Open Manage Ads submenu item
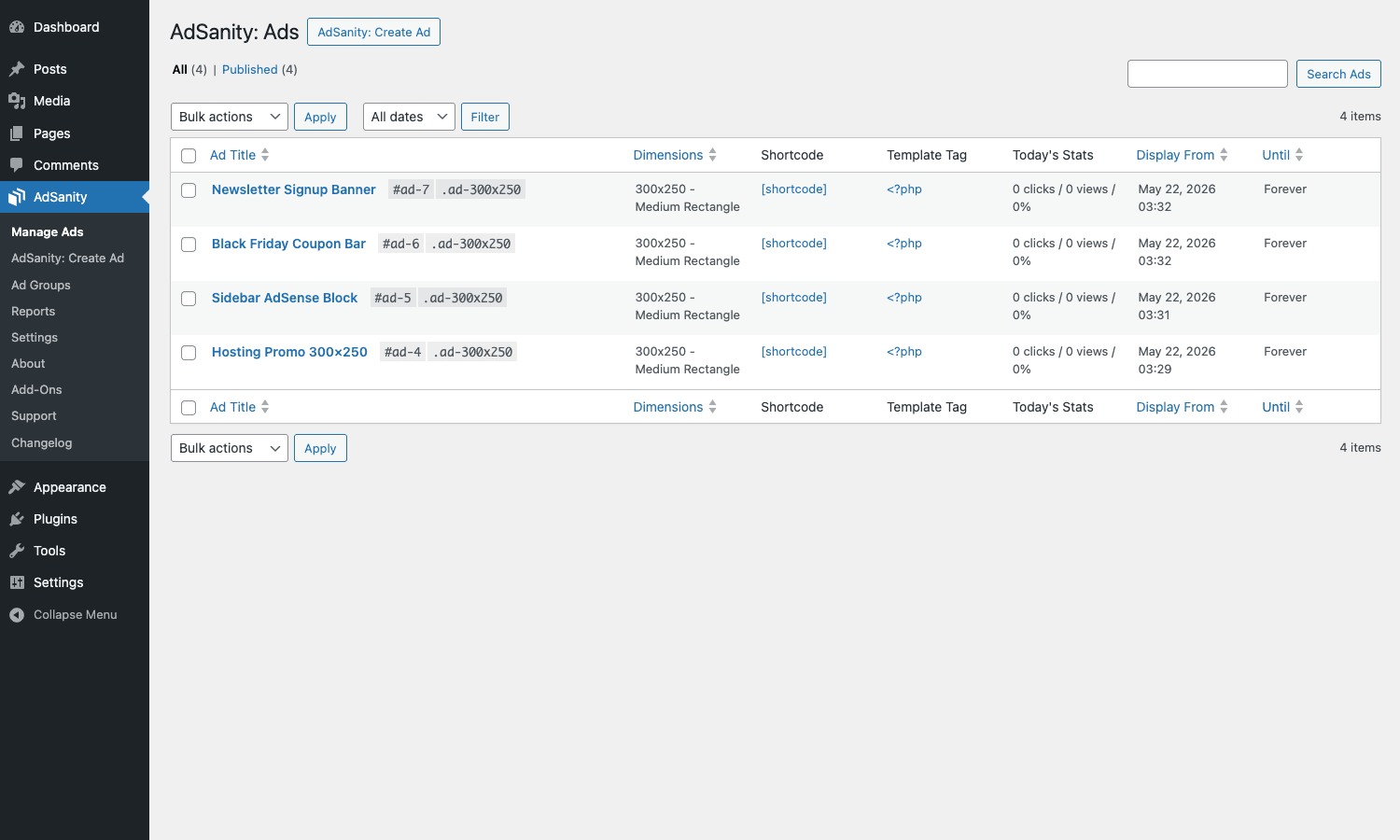This screenshot has height=840, width=1400. tap(48, 231)
